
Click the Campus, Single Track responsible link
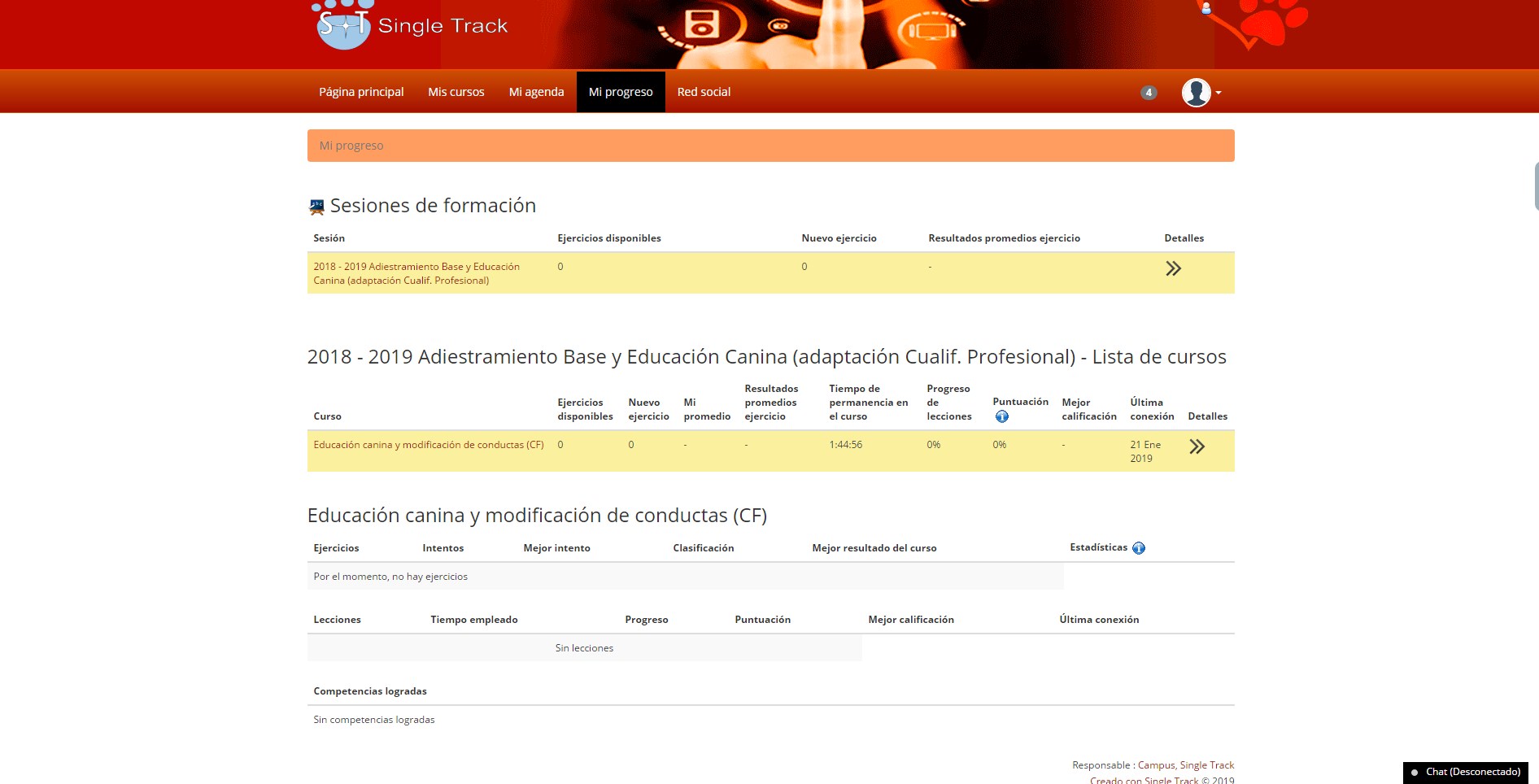pos(1185,765)
